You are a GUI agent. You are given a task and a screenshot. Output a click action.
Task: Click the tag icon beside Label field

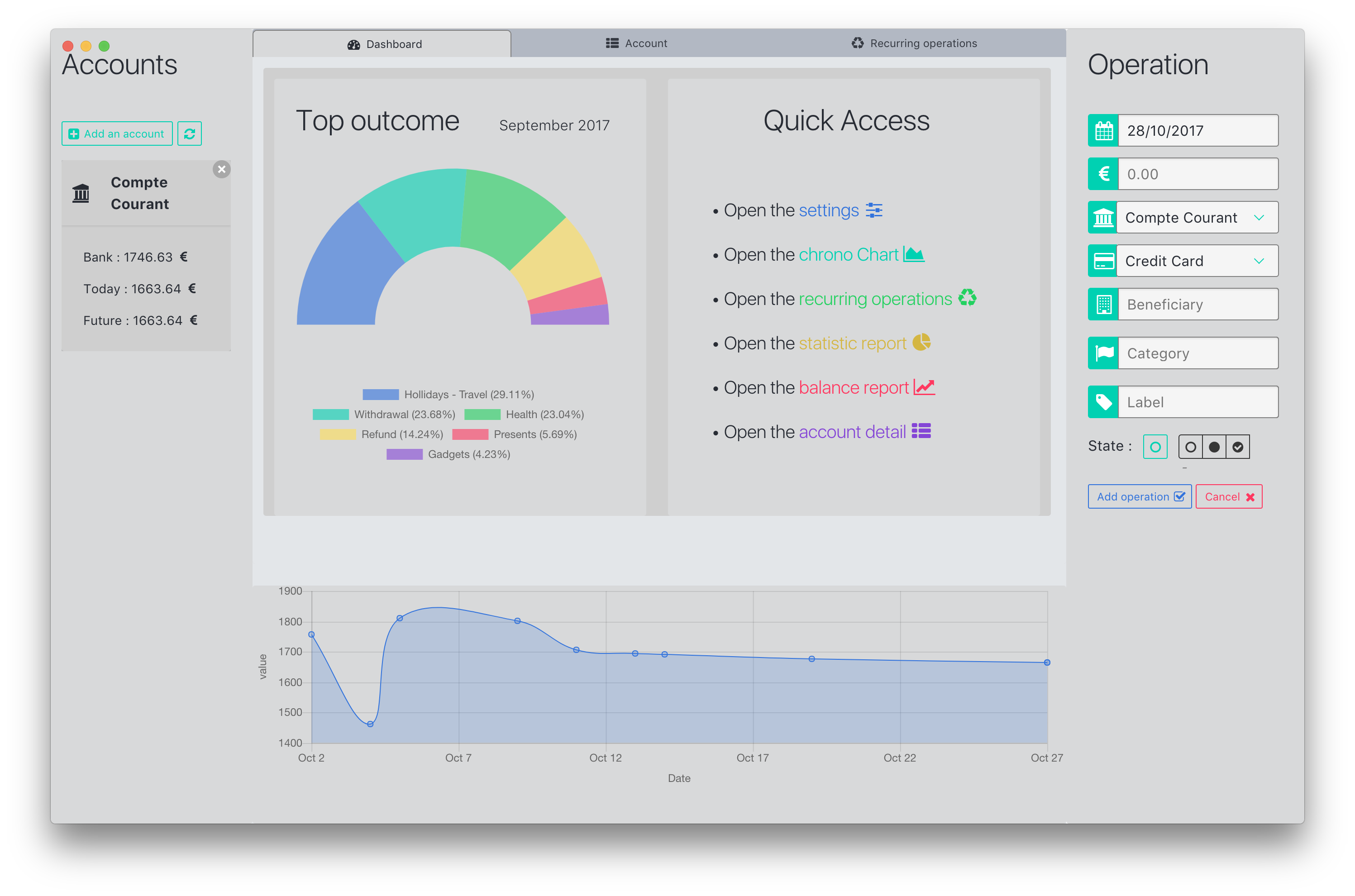[x=1103, y=402]
